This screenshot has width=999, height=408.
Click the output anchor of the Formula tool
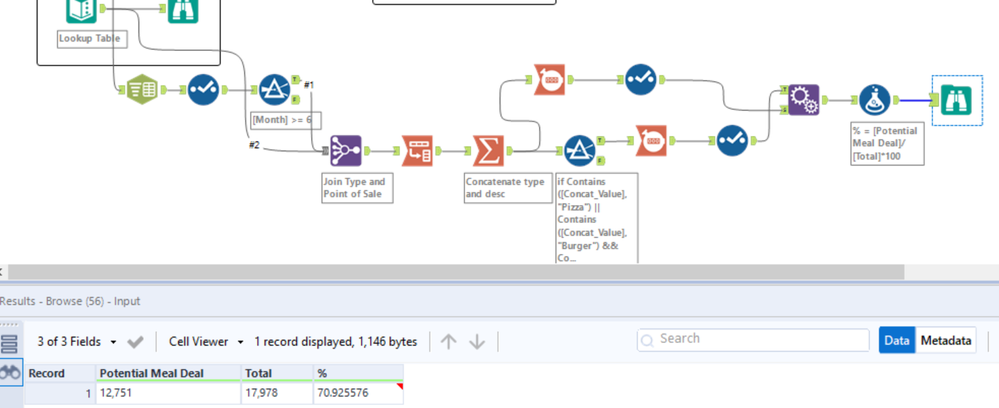896,100
